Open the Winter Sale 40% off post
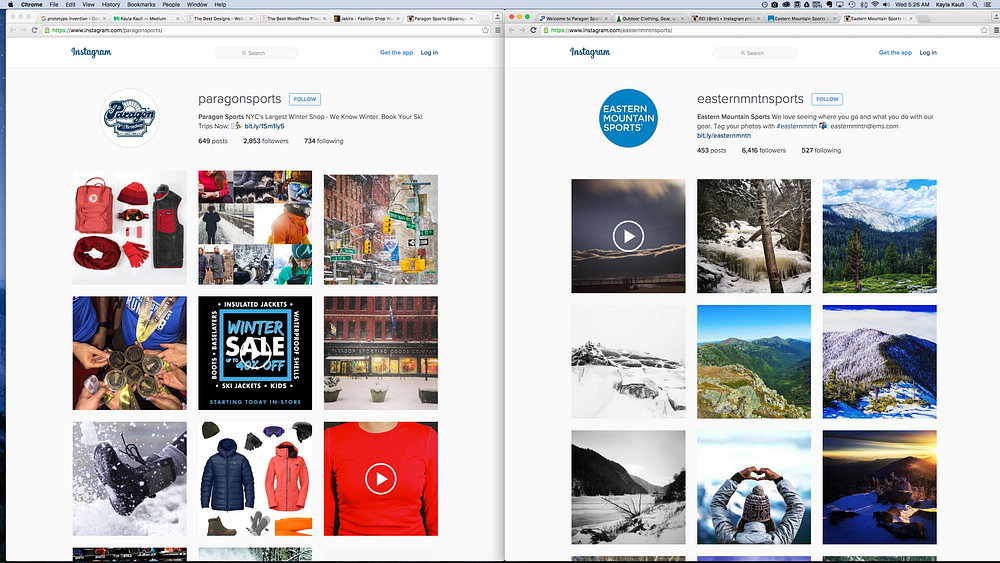 pos(255,353)
